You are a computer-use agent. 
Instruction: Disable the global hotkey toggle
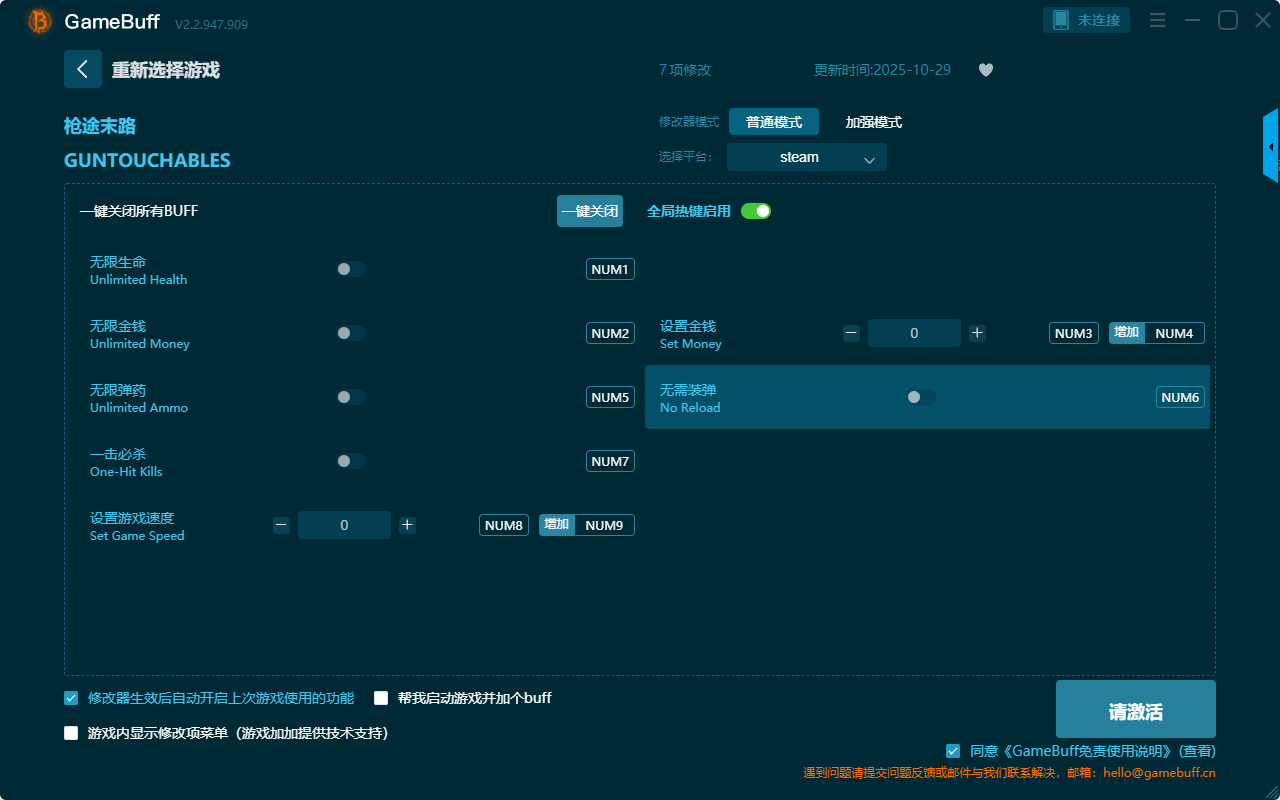click(756, 211)
